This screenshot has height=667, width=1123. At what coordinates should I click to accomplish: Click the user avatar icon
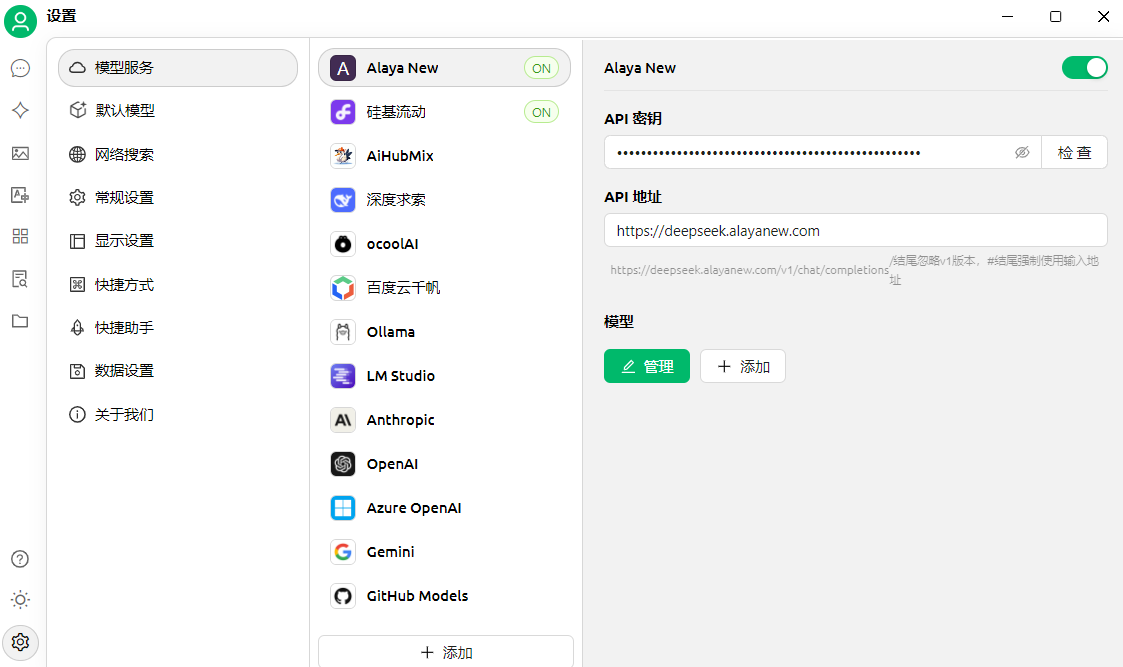point(20,19)
